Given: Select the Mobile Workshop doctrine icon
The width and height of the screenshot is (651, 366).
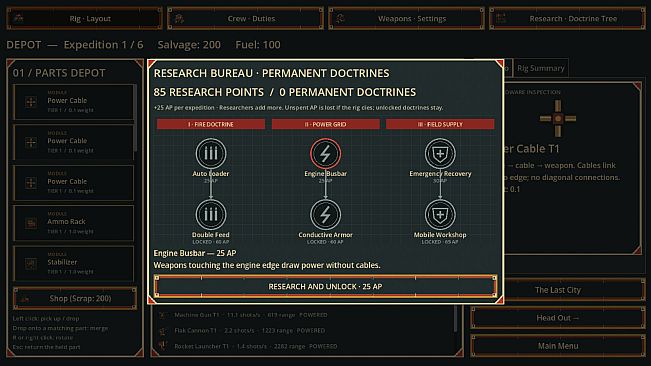Looking at the screenshot, I should 440,215.
